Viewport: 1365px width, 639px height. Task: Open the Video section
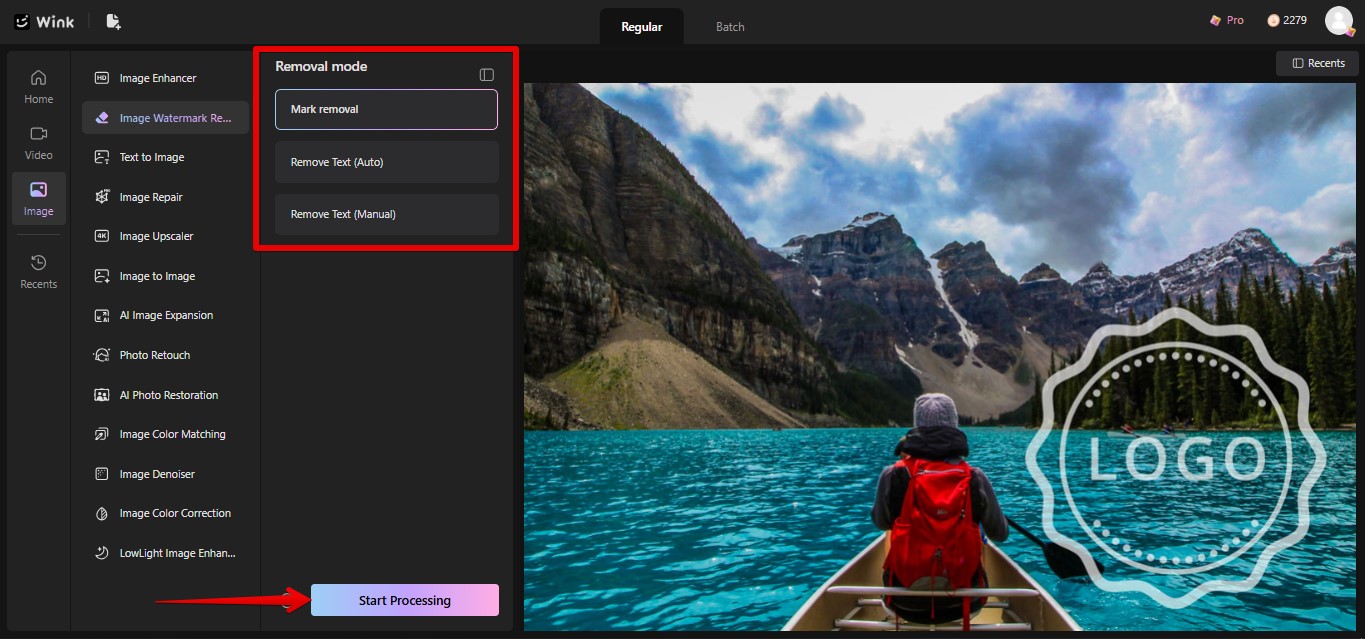tap(39, 143)
